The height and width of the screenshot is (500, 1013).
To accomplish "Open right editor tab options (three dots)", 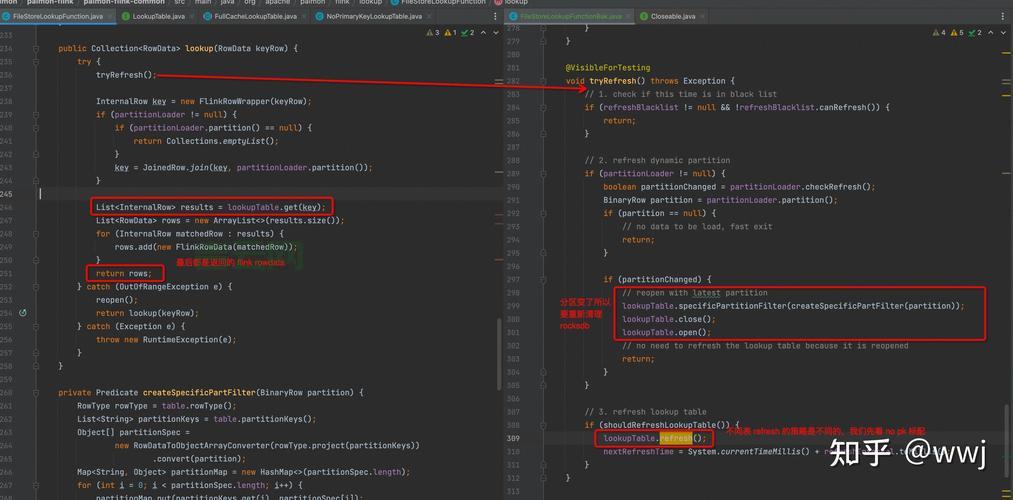I will coord(1003,16).
